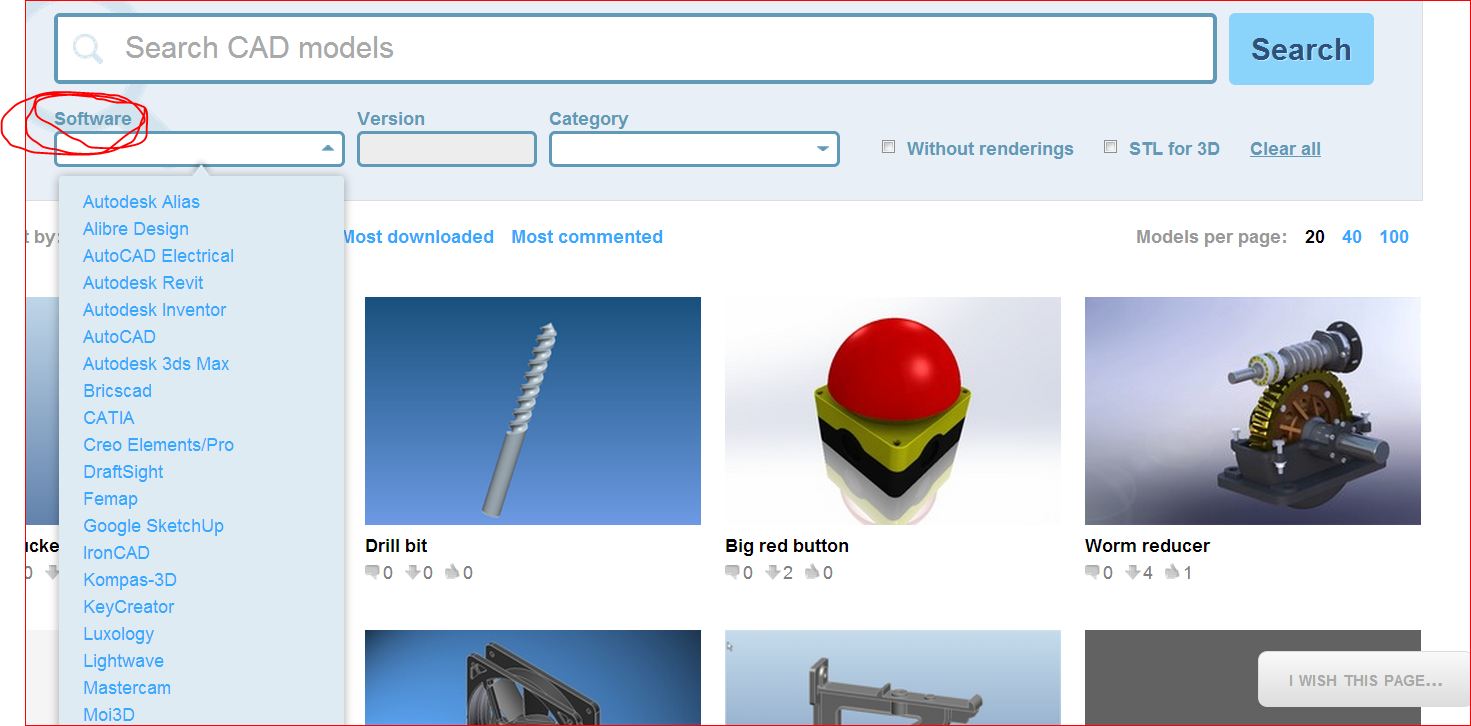Show 100 models per page
The width and height of the screenshot is (1471, 726).
(x=1394, y=237)
